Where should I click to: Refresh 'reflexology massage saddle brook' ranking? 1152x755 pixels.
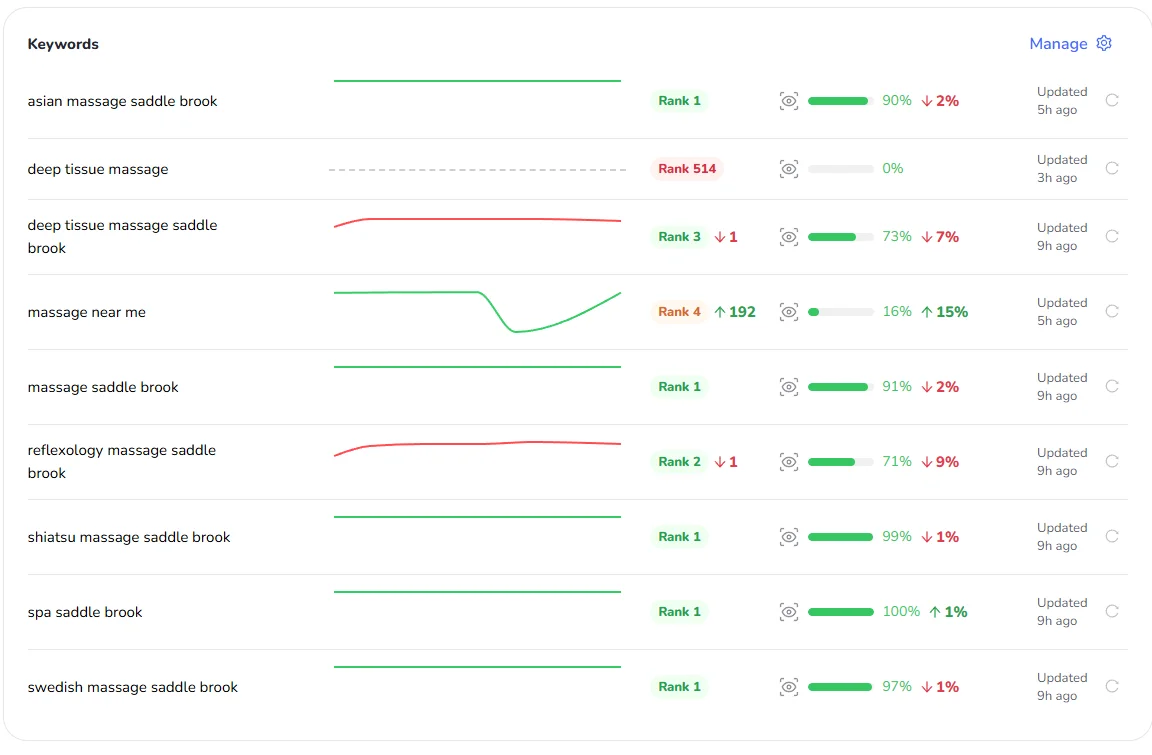tap(1112, 461)
